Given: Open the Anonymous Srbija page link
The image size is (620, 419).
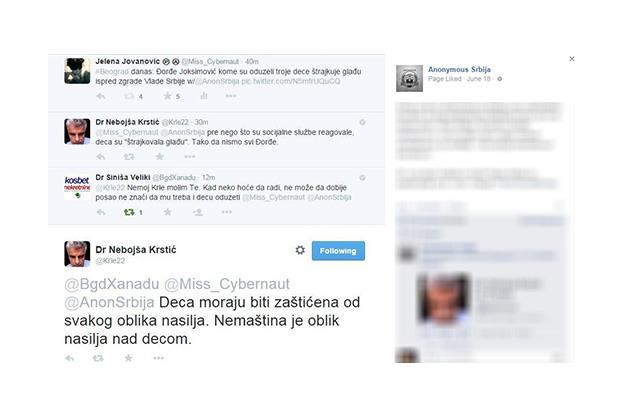Looking at the screenshot, I should pos(459,70).
